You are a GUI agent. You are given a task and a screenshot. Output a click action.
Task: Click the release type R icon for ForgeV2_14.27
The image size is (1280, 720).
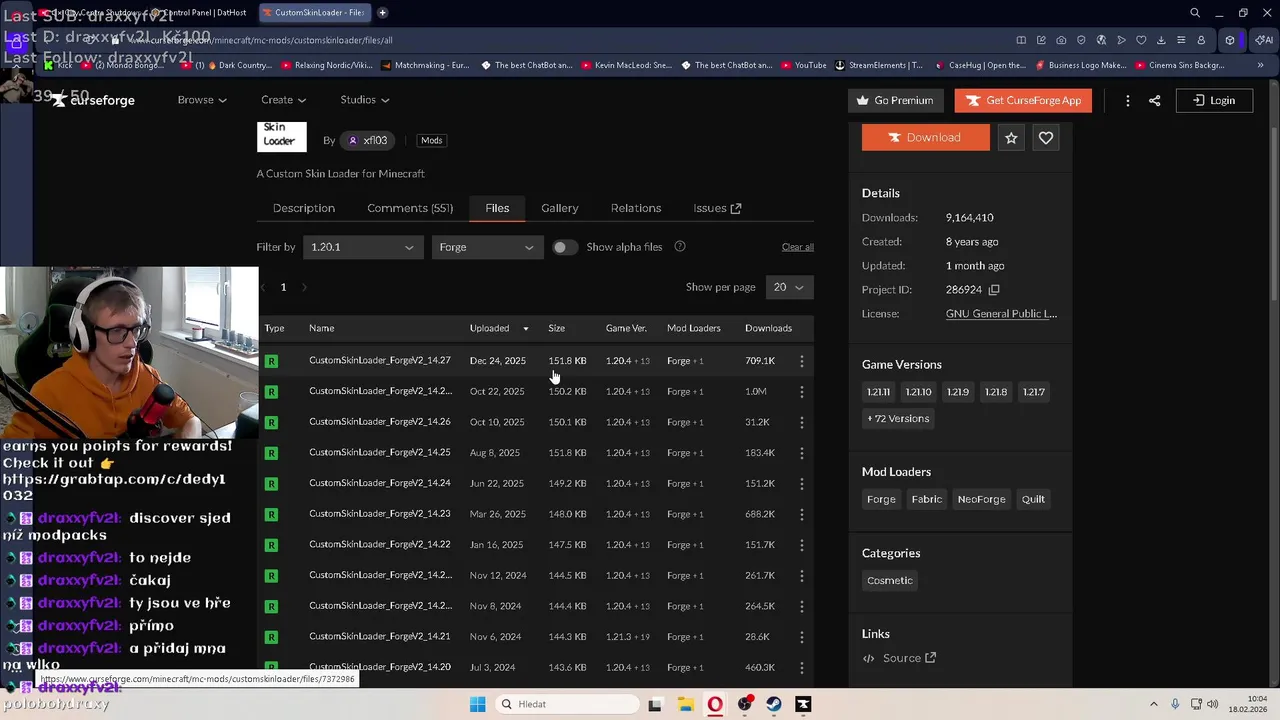coord(271,361)
